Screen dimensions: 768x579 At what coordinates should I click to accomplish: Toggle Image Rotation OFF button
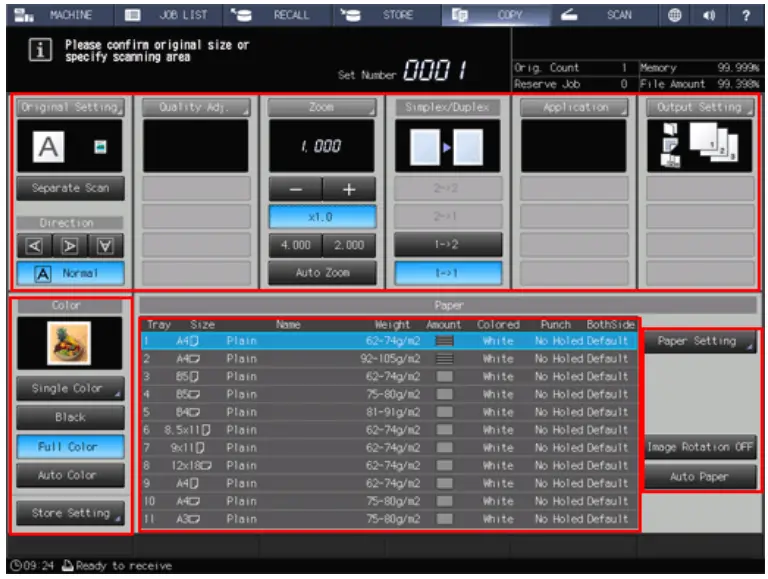[700, 447]
